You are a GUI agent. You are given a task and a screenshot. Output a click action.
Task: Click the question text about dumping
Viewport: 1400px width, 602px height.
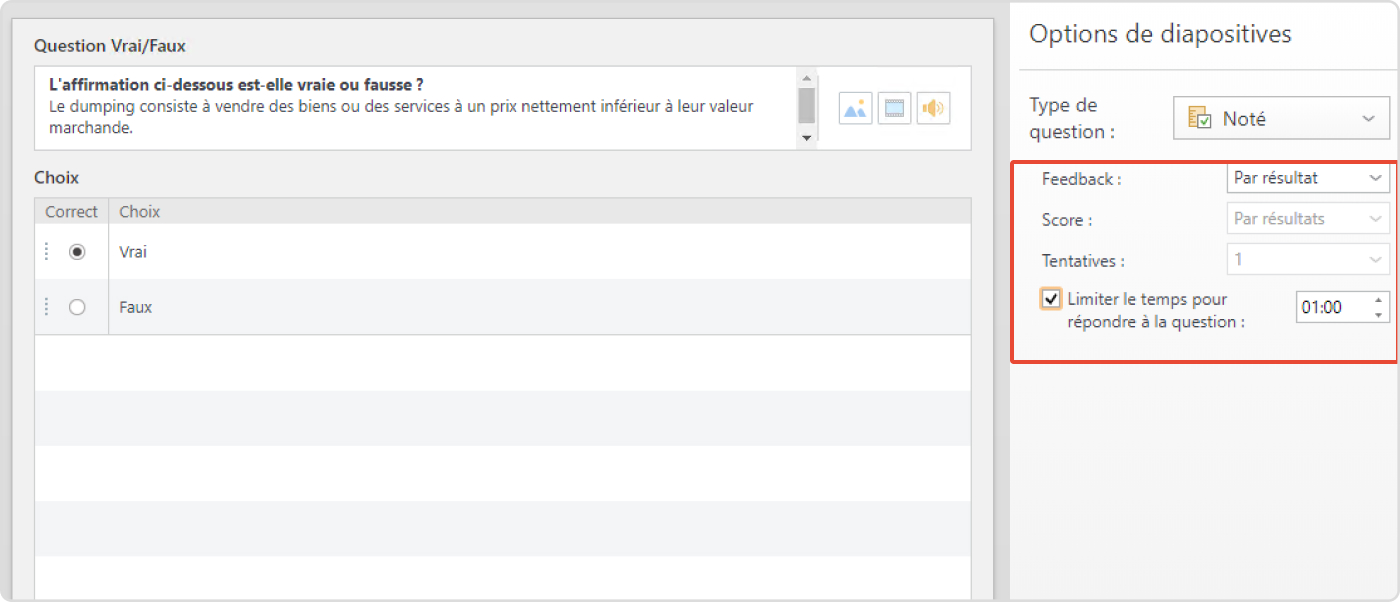401,117
